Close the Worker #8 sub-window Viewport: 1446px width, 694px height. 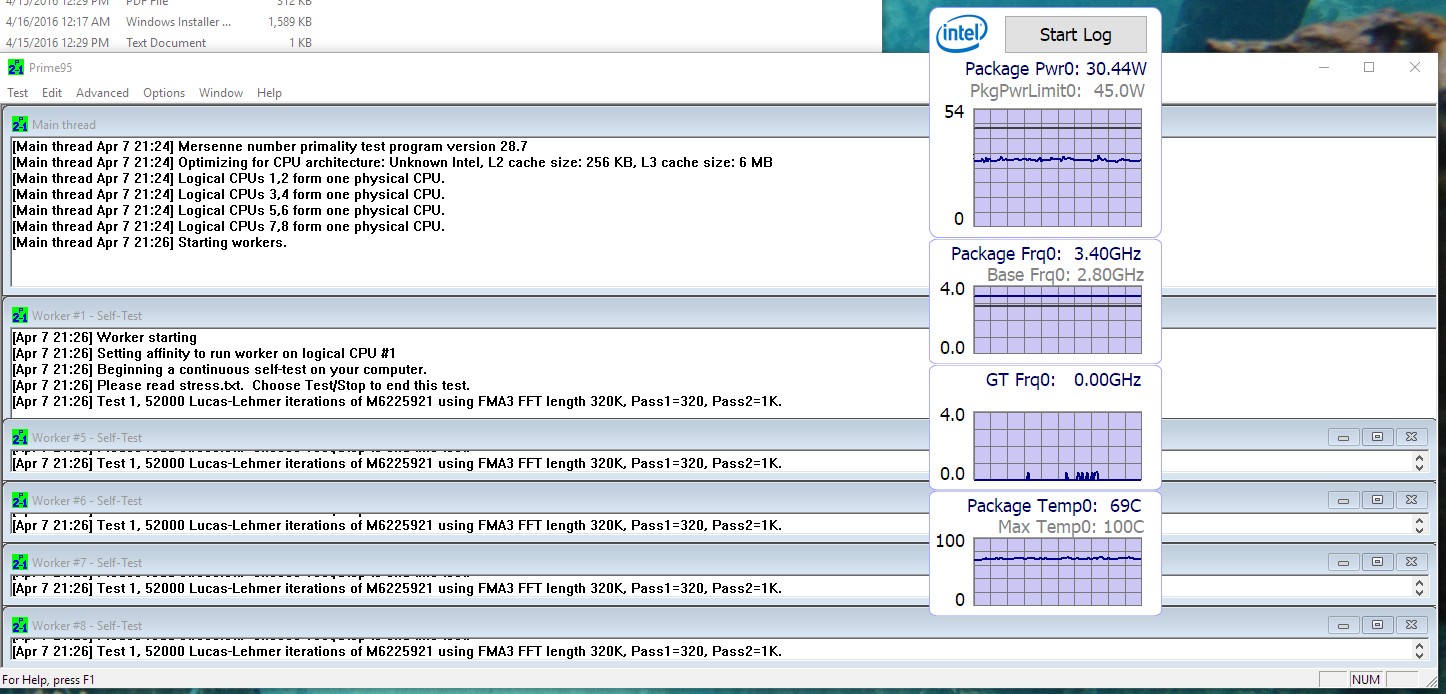1411,625
